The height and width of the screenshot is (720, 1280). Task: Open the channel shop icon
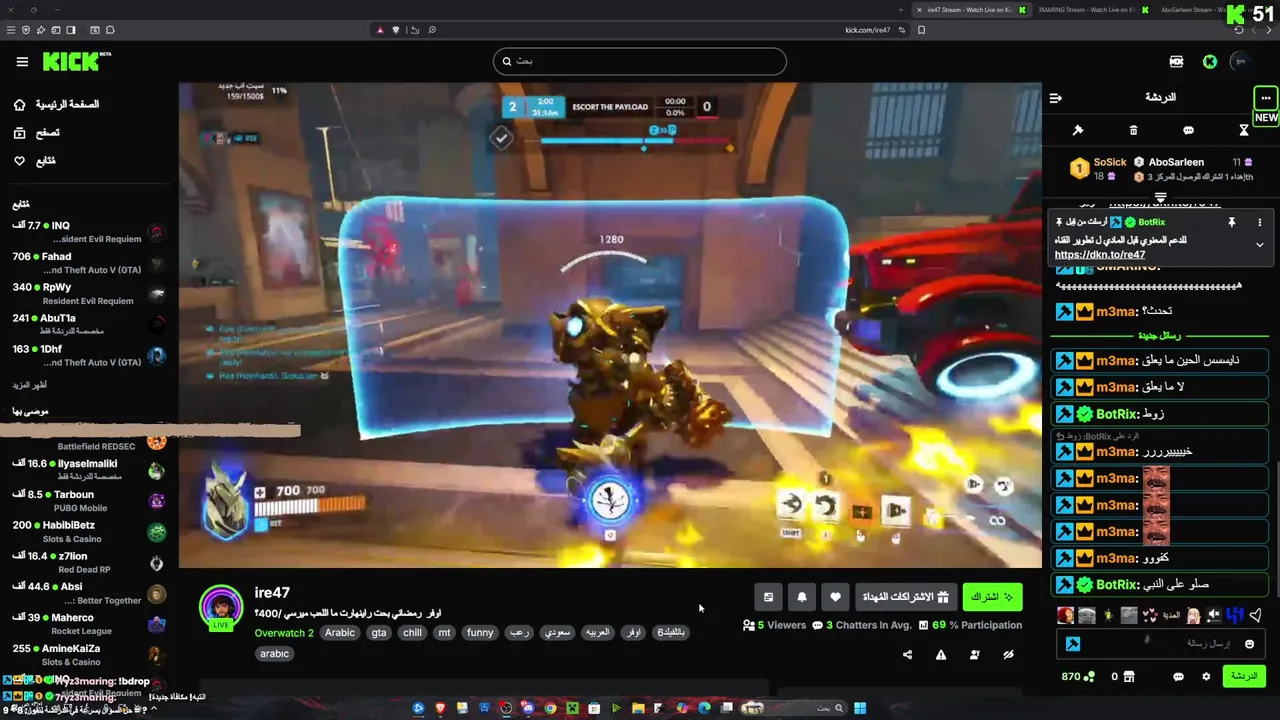point(1129,677)
